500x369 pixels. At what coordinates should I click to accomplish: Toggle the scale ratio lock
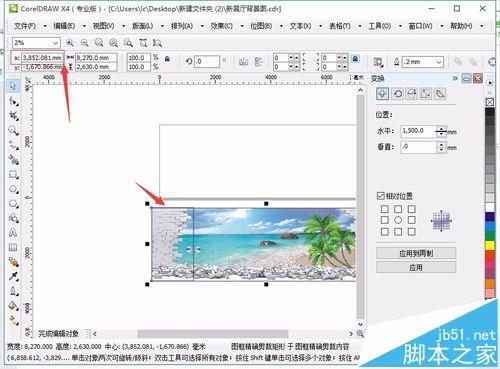click(x=167, y=59)
